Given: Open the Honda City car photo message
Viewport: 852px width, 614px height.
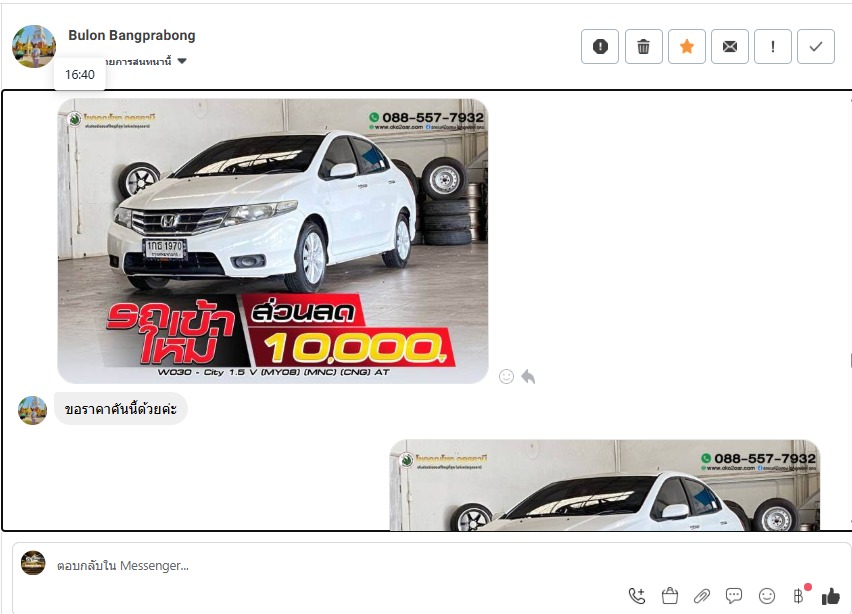Looking at the screenshot, I should click(x=272, y=240).
